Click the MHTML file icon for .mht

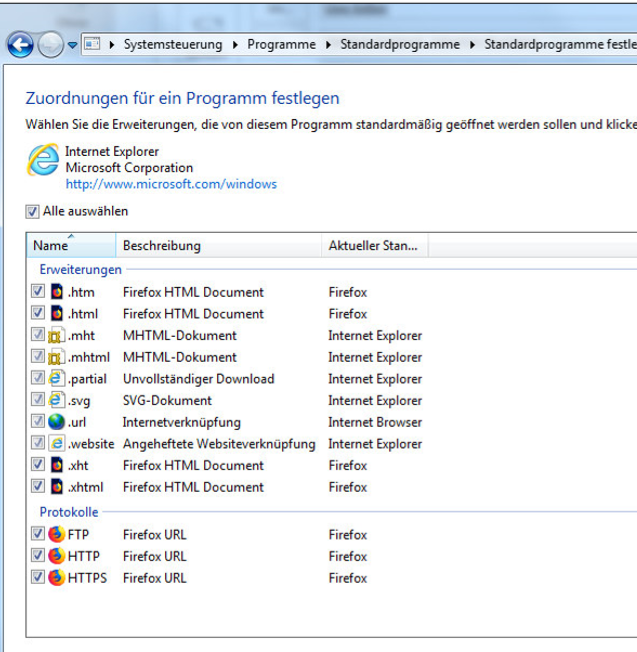[x=57, y=335]
